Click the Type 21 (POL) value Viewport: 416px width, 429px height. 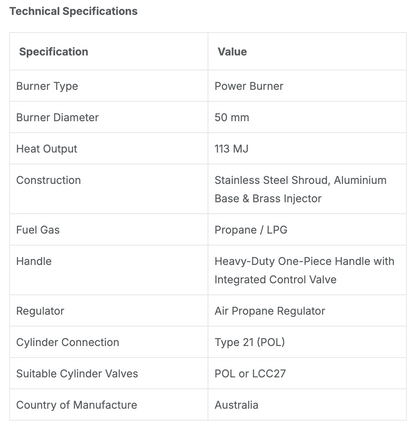pos(250,342)
